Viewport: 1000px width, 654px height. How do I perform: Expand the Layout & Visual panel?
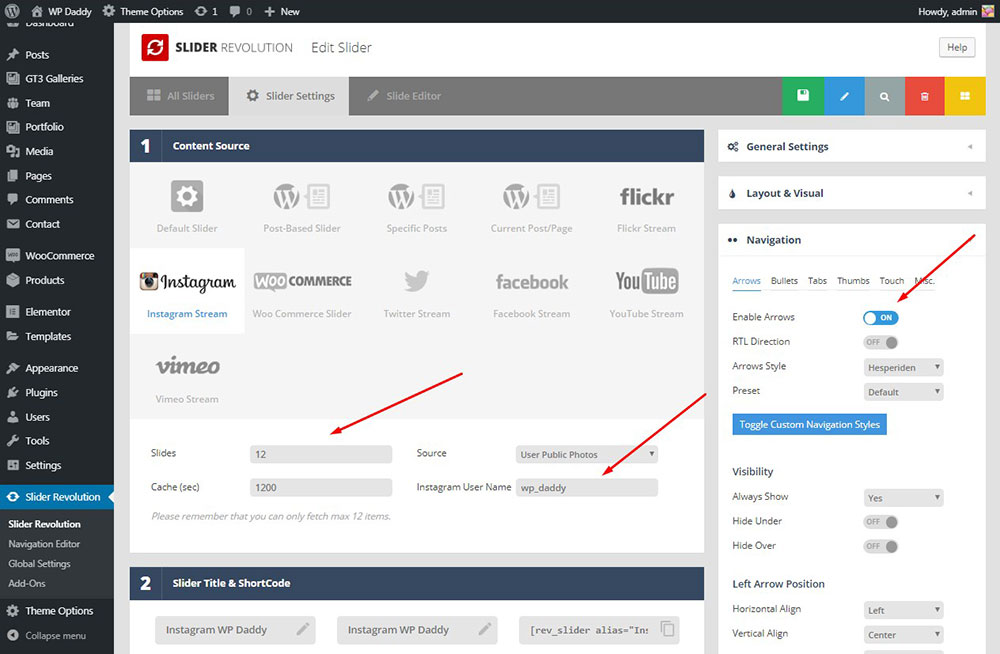click(851, 193)
